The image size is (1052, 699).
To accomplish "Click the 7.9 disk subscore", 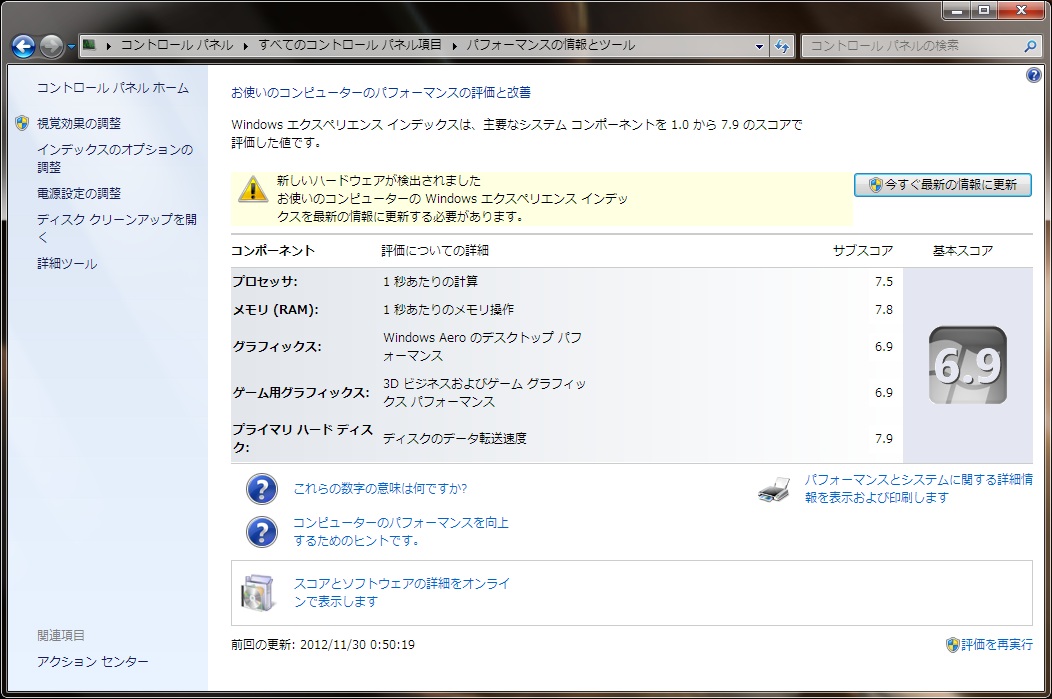I will (884, 439).
